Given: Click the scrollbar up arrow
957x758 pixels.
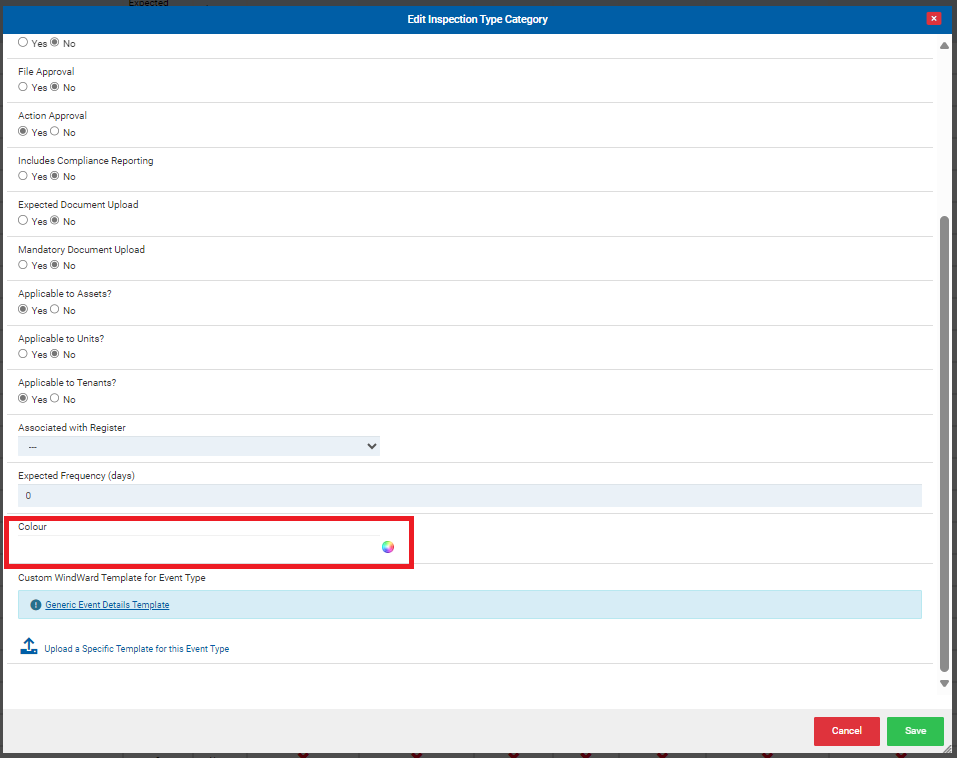Looking at the screenshot, I should (944, 46).
